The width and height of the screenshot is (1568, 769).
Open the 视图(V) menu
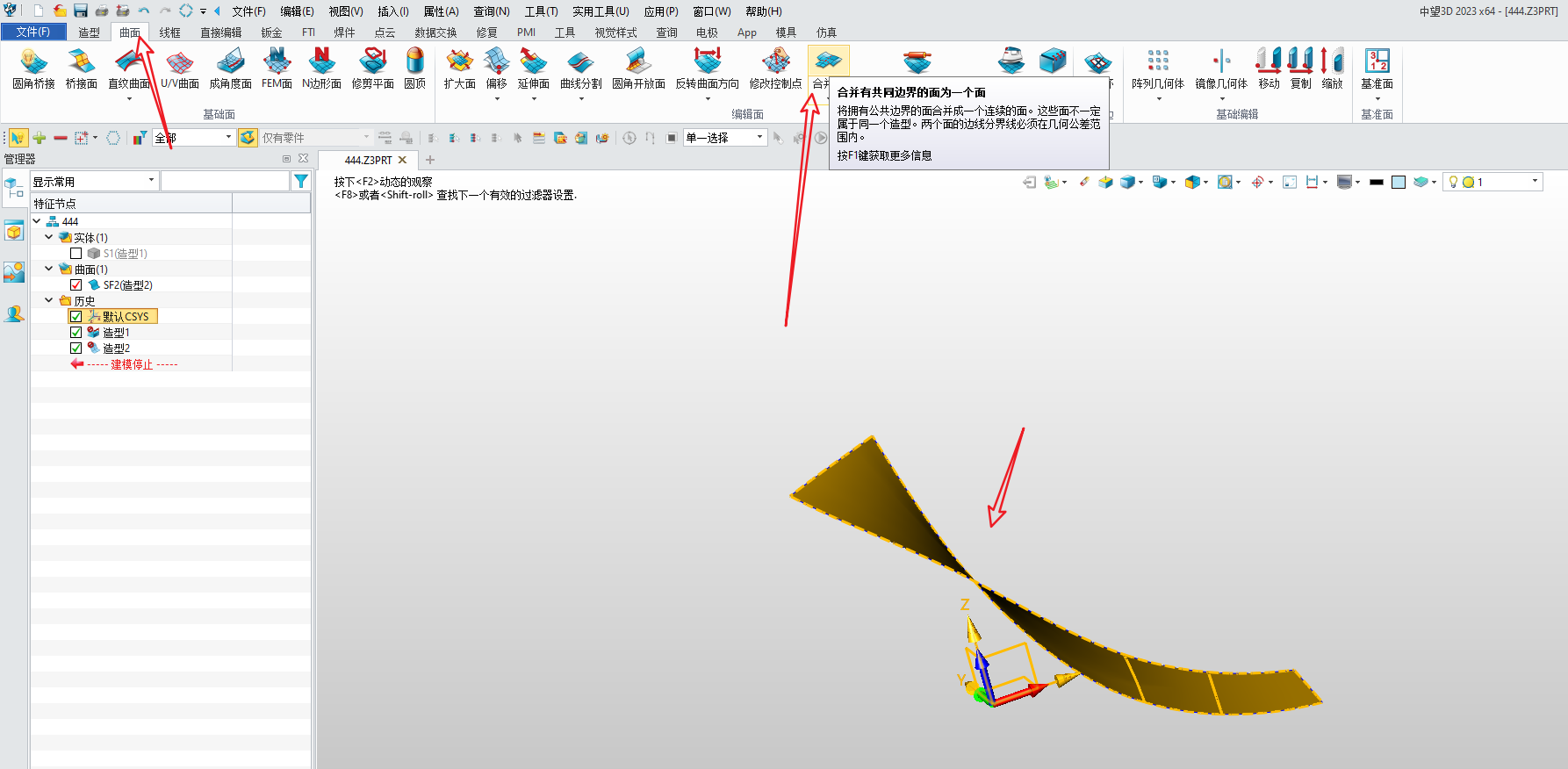345,11
